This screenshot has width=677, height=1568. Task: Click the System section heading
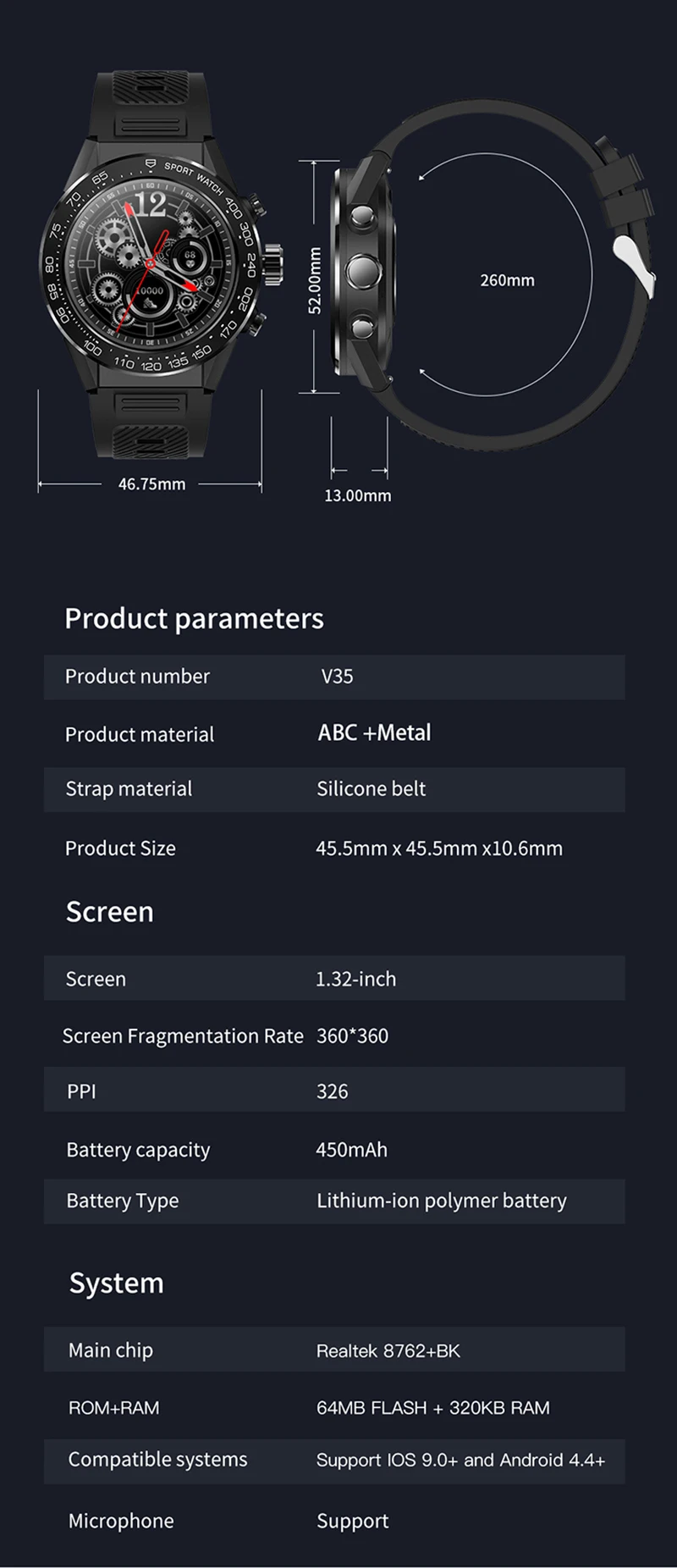click(x=117, y=1284)
